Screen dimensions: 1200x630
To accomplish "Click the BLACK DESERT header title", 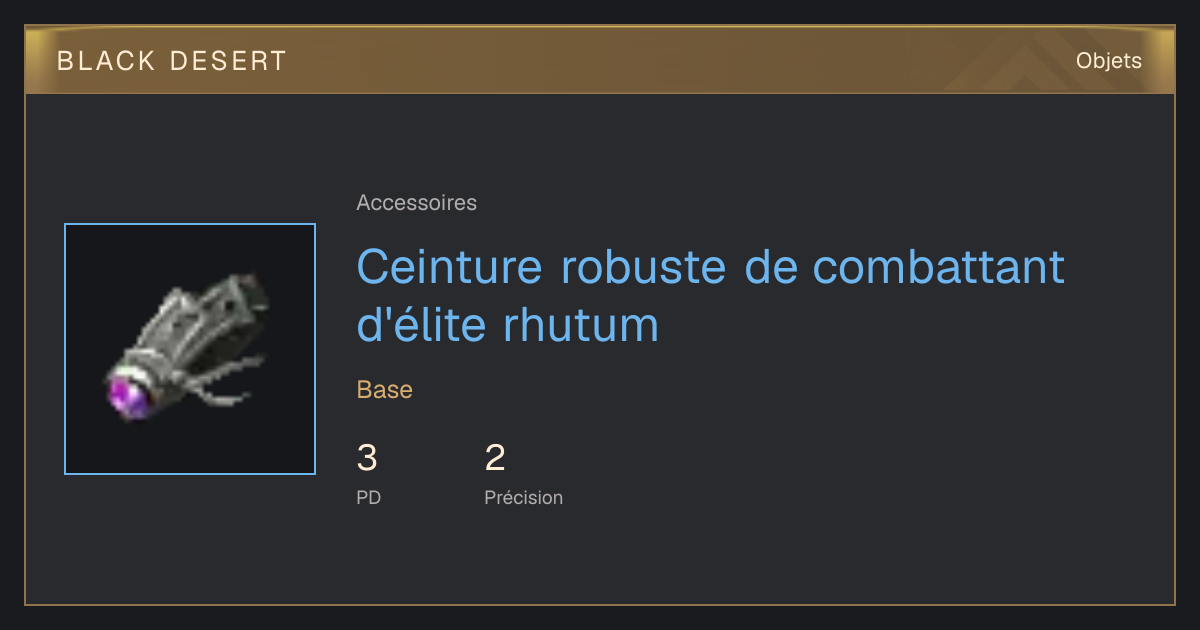I will pos(172,61).
